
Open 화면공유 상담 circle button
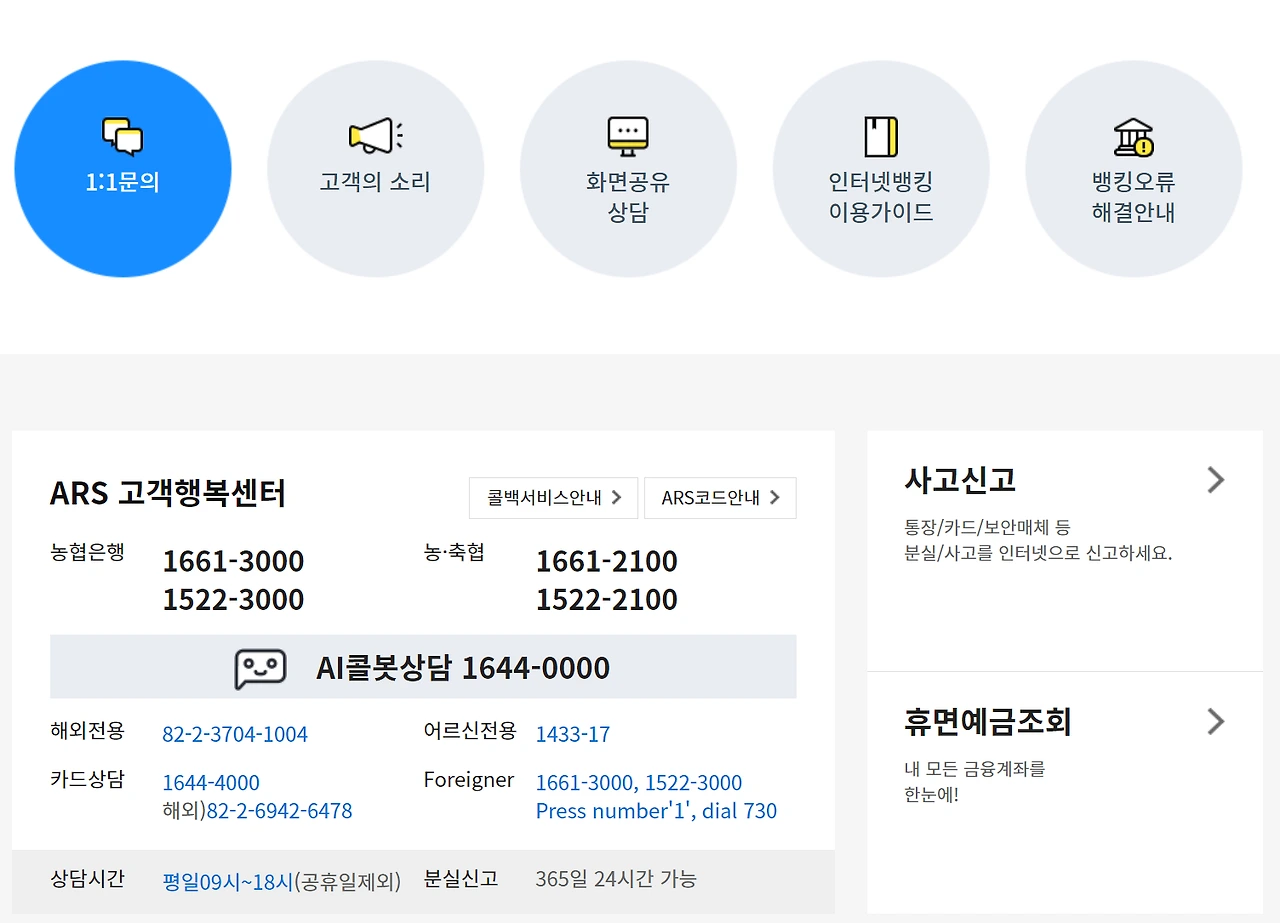(628, 169)
